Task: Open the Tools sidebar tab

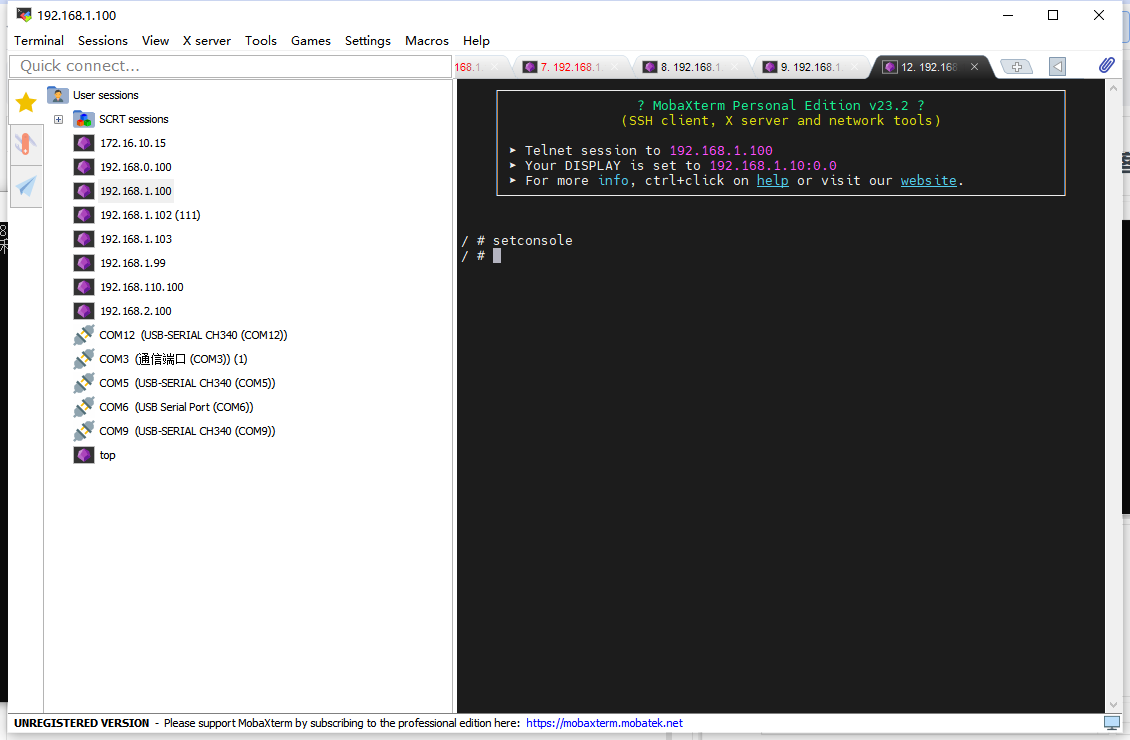Action: point(26,144)
